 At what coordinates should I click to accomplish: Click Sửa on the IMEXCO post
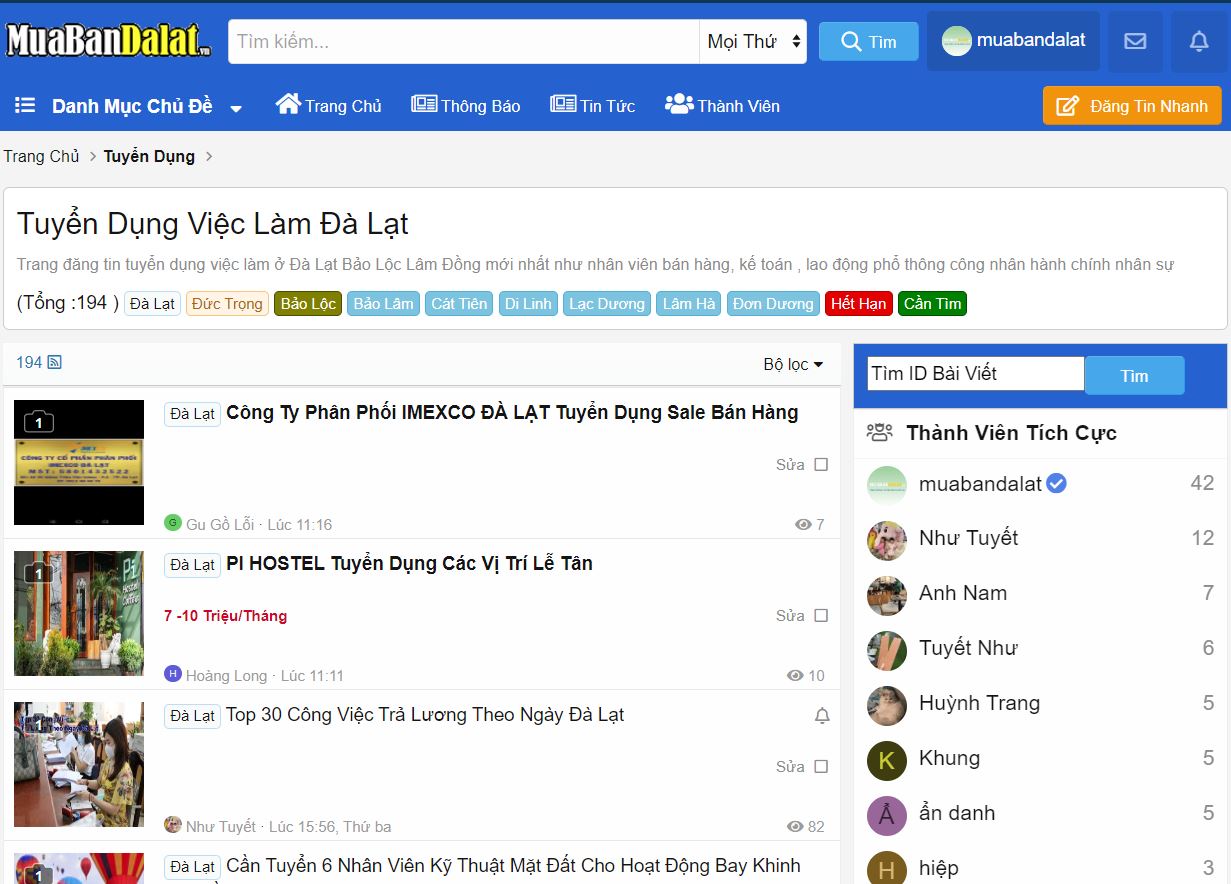[x=790, y=465]
